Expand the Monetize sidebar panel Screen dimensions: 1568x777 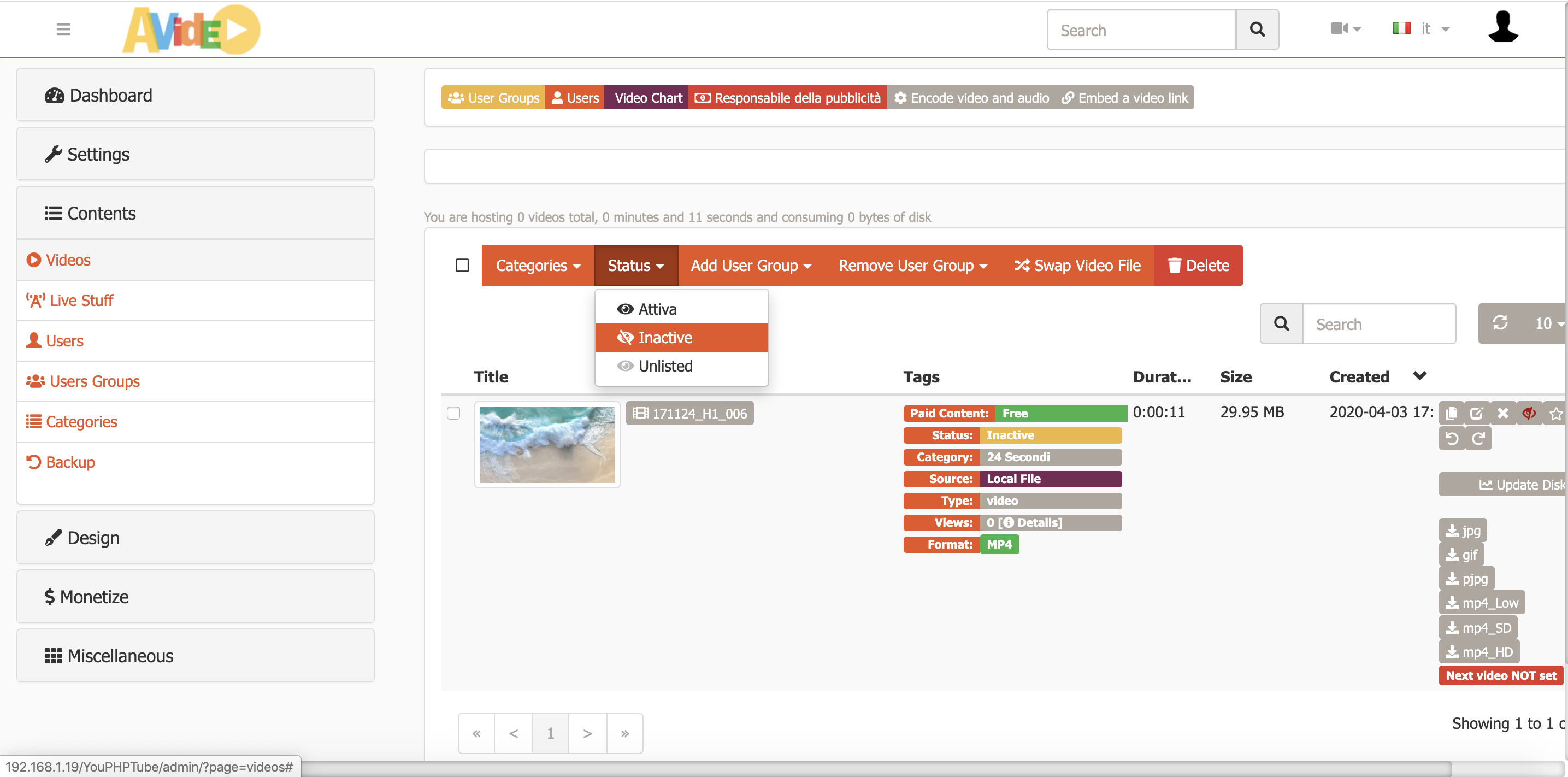pos(196,597)
